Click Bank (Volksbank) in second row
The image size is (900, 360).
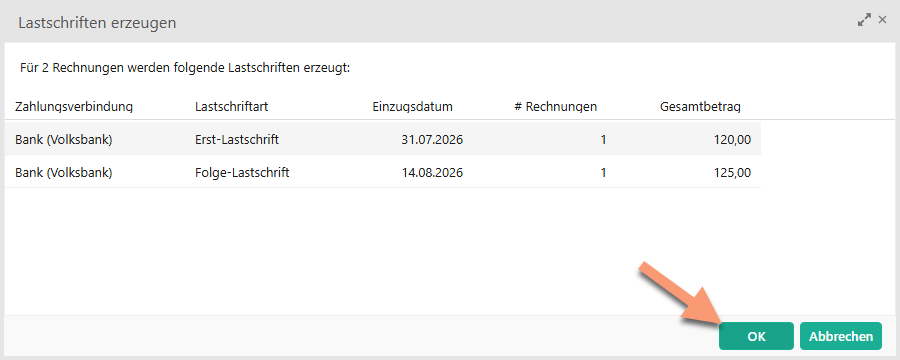click(x=64, y=172)
